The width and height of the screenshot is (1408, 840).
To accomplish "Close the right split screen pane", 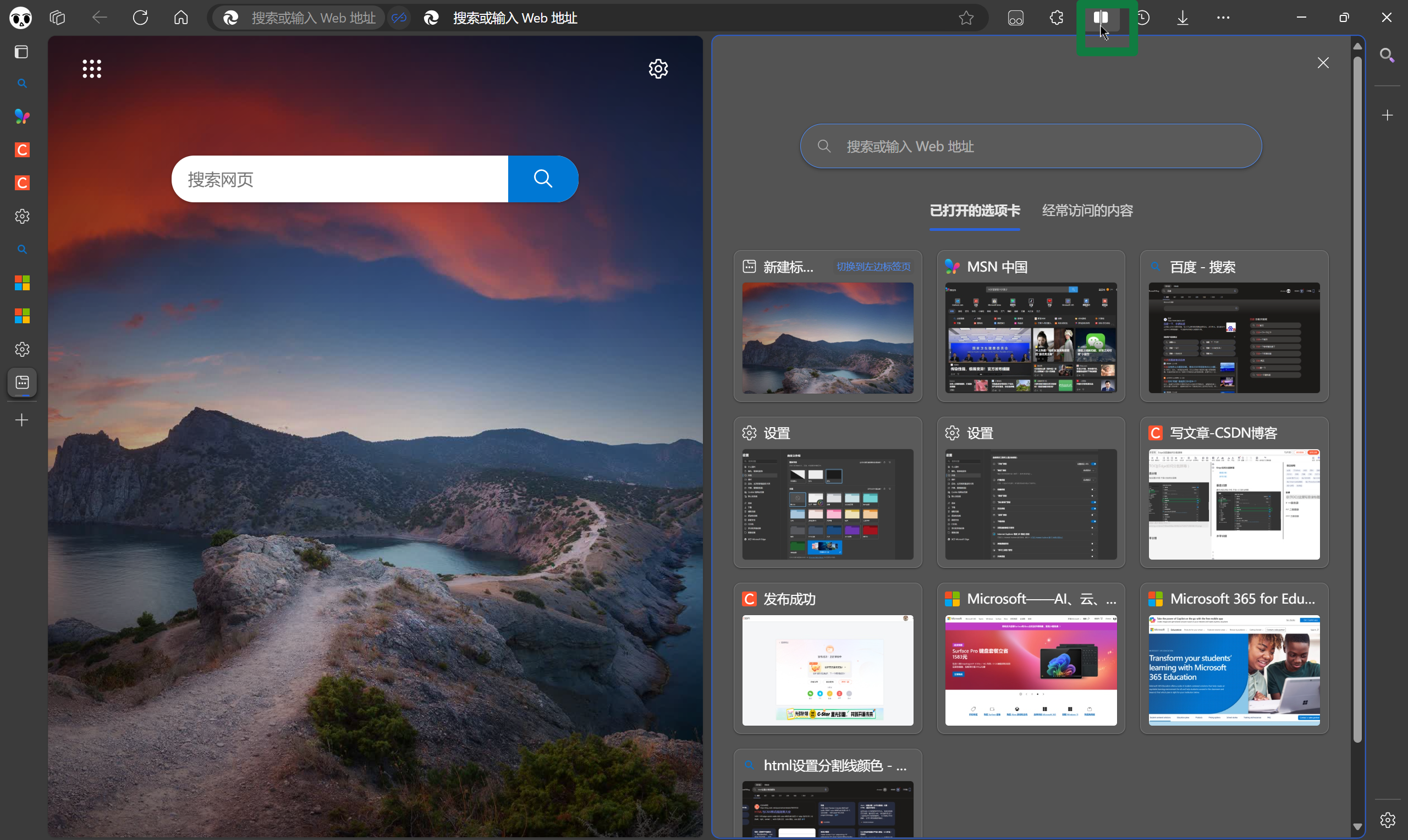I will [x=1323, y=63].
